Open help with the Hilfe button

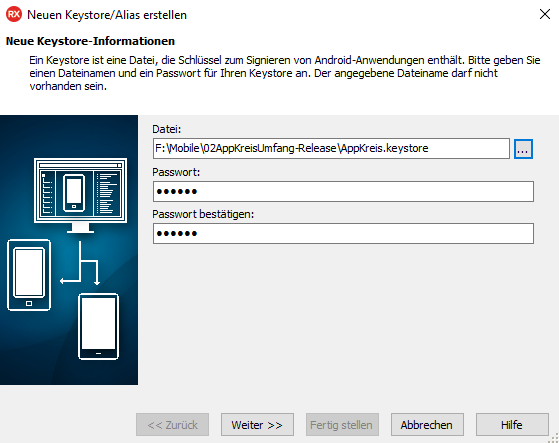click(512, 424)
